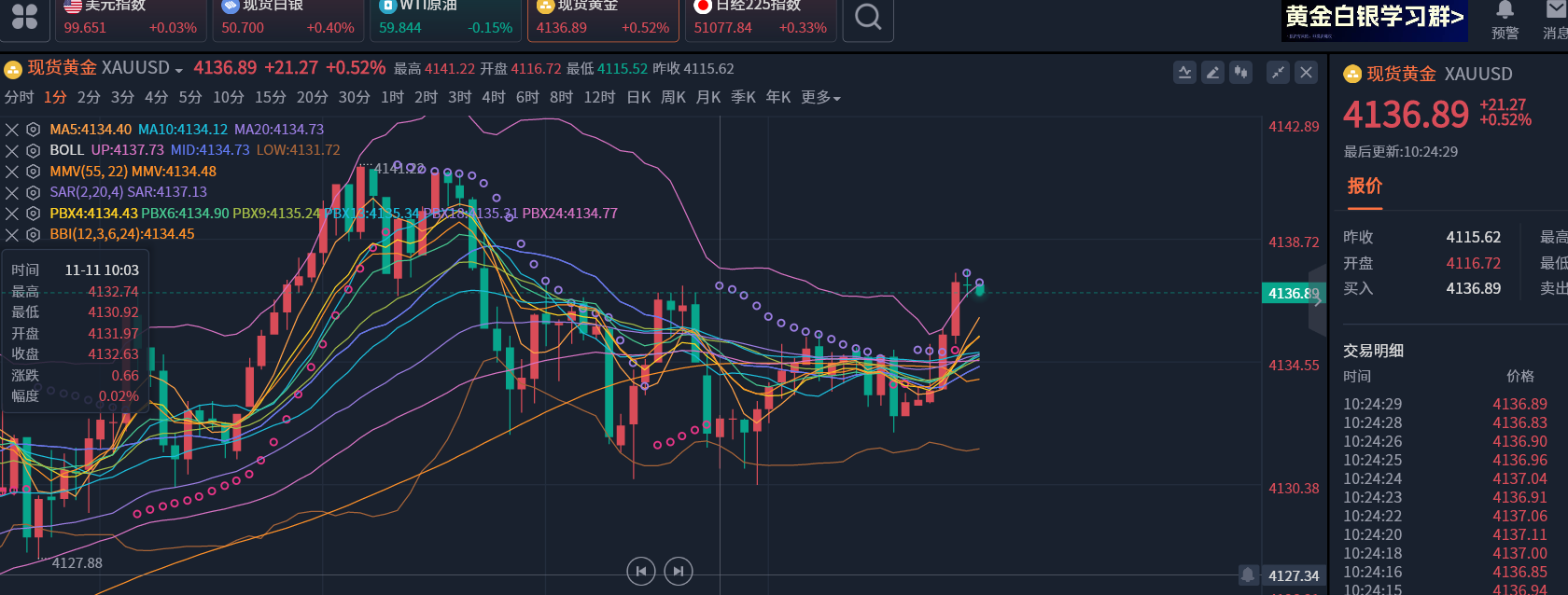This screenshot has width=1568, height=595.
Task: Expand the 更多 timeframe dropdown
Action: 820,98
